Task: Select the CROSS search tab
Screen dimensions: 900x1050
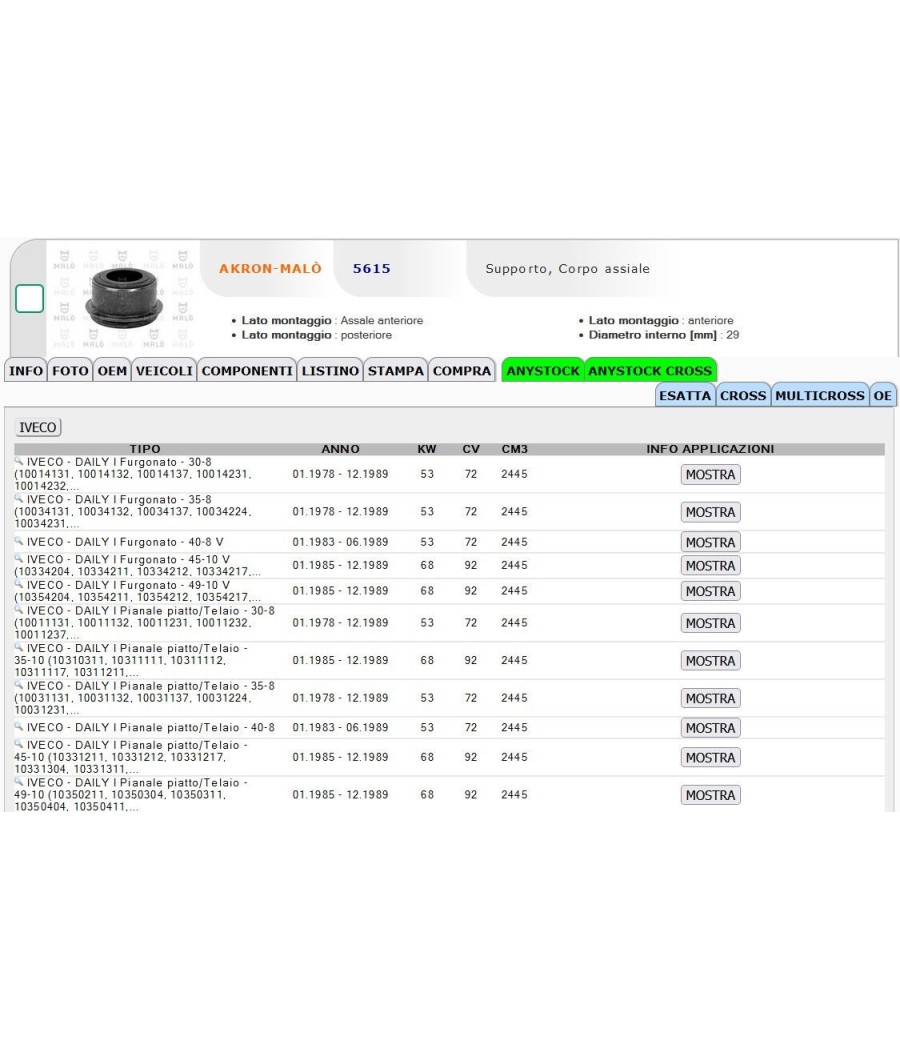Action: (743, 395)
